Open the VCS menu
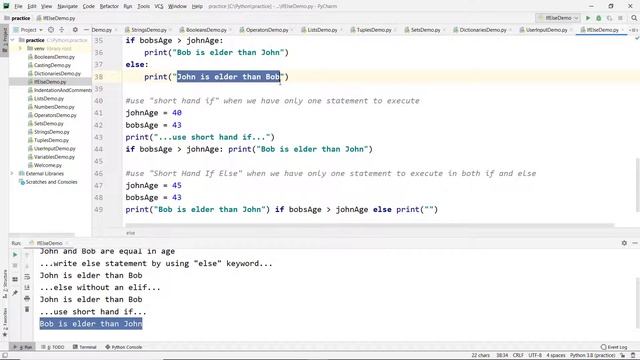This screenshot has height=360, width=640. pos(159,6)
